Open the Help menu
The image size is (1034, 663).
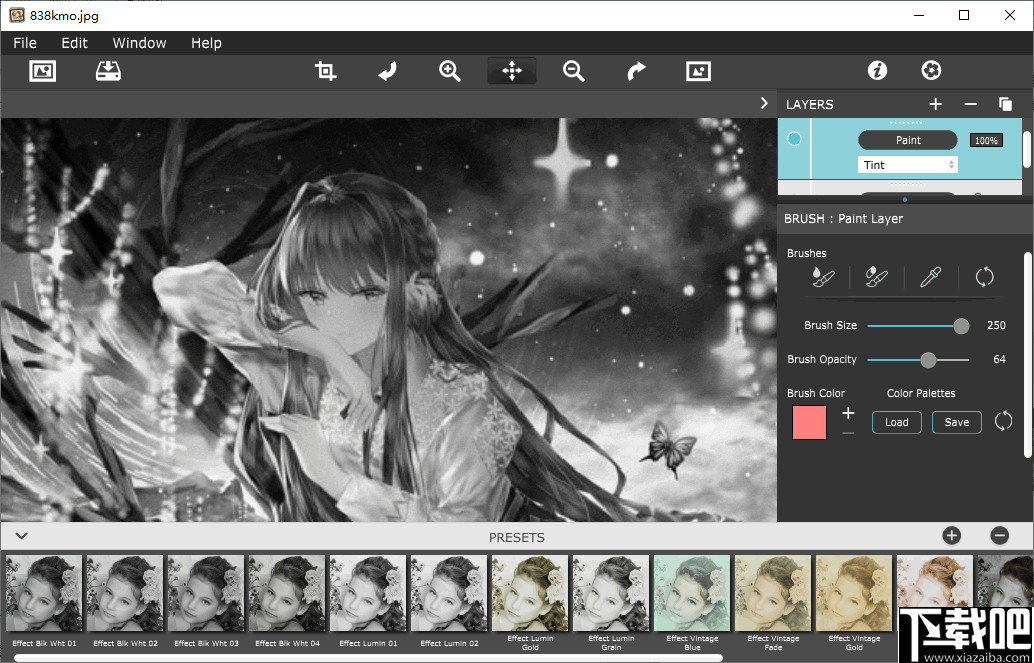[206, 43]
